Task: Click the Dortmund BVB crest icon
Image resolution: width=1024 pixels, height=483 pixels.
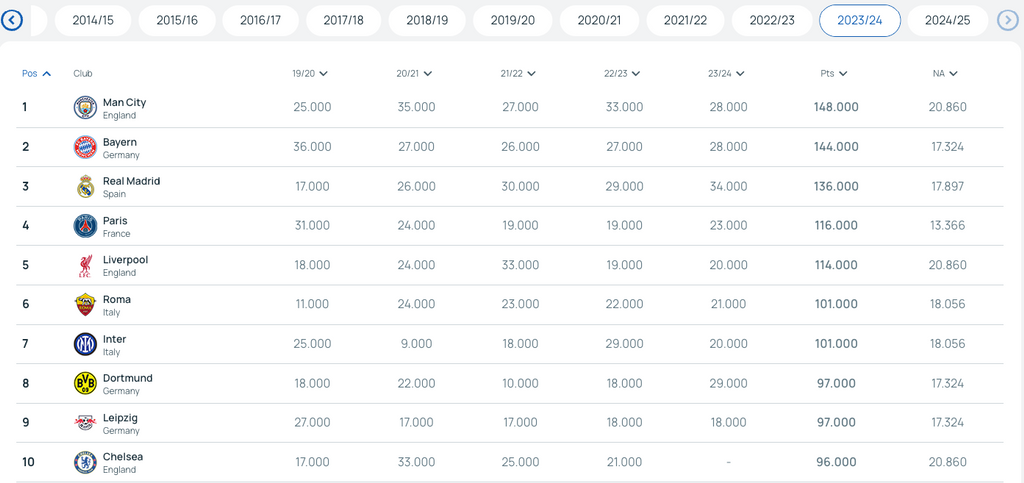Action: pyautogui.click(x=85, y=383)
